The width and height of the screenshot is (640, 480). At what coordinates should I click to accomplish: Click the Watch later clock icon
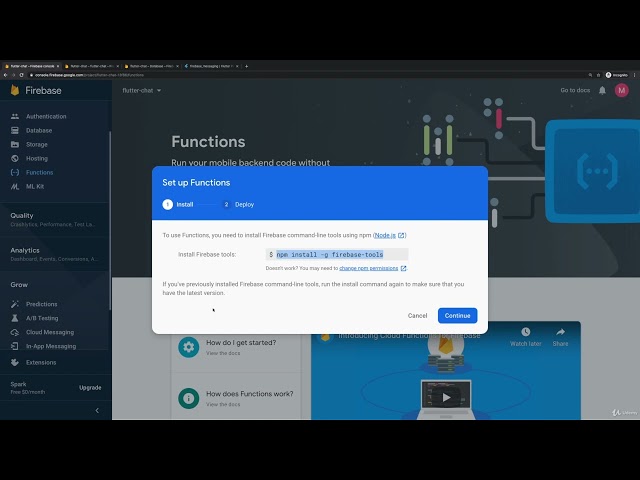click(x=526, y=332)
